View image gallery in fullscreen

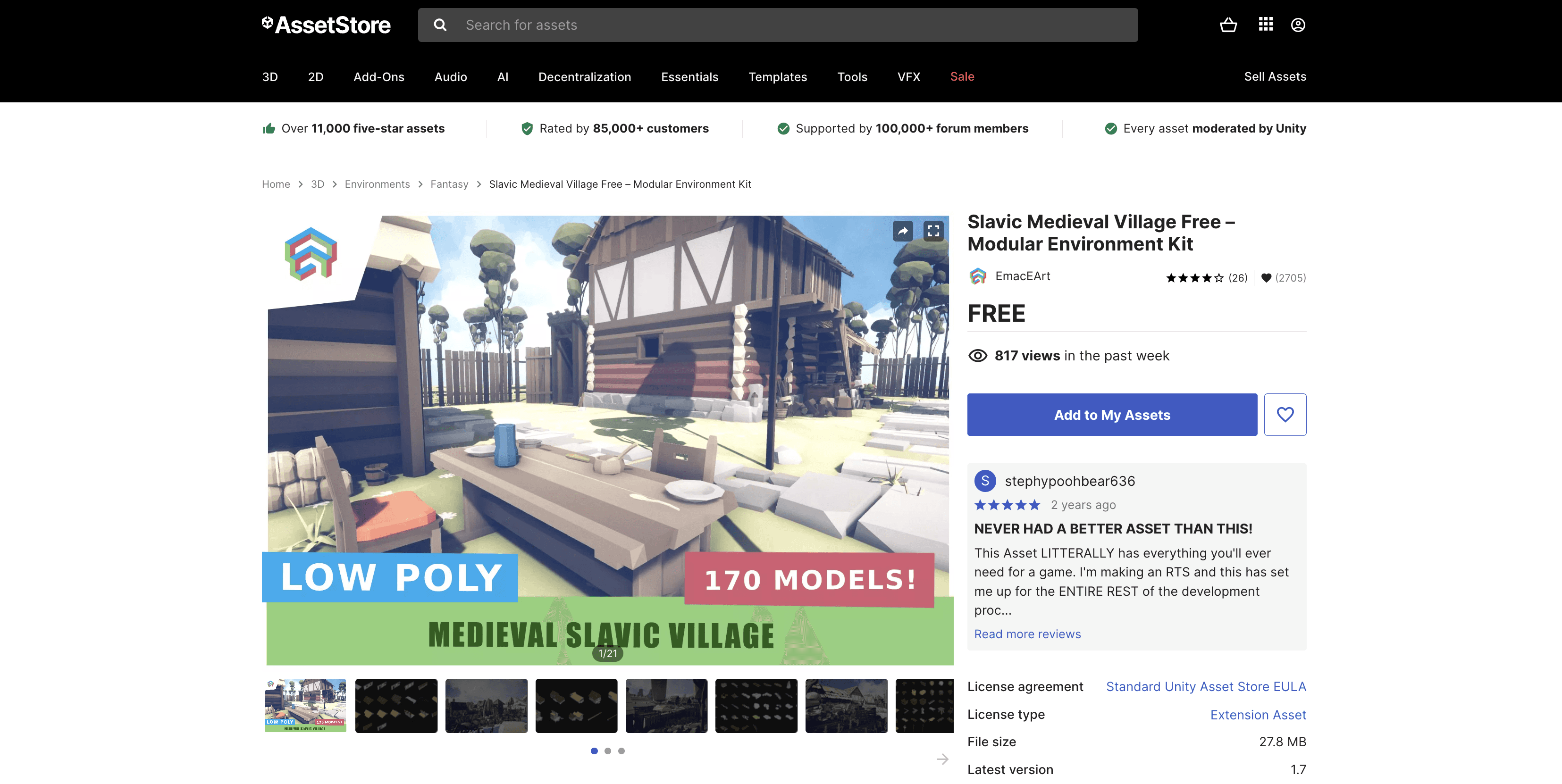933,230
